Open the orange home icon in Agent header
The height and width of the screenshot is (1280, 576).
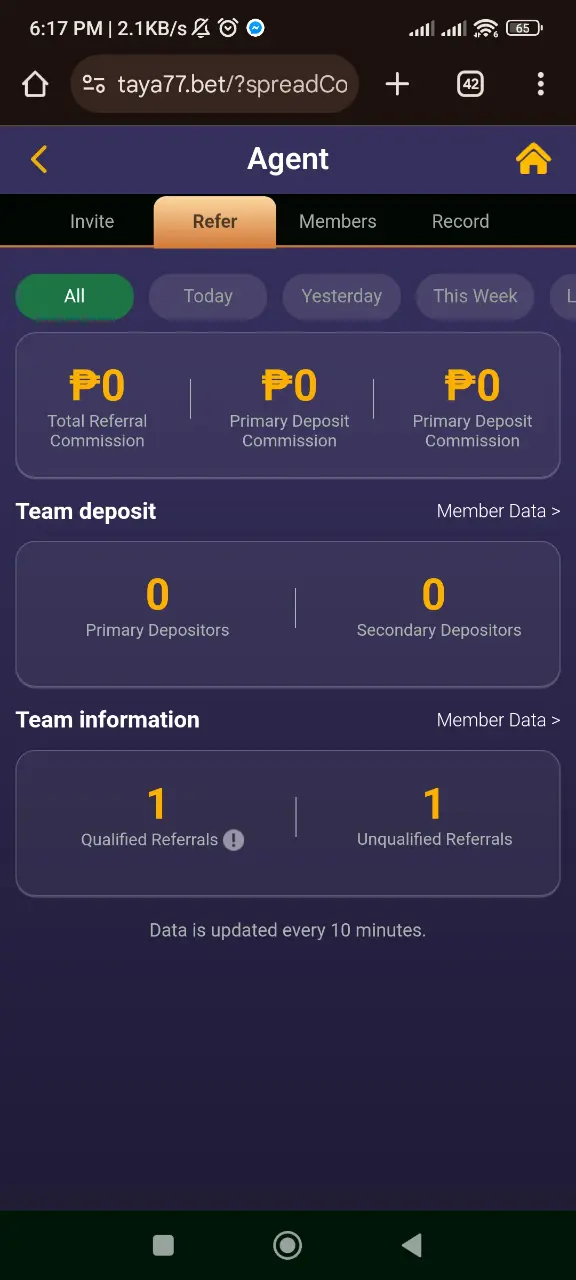click(x=534, y=159)
